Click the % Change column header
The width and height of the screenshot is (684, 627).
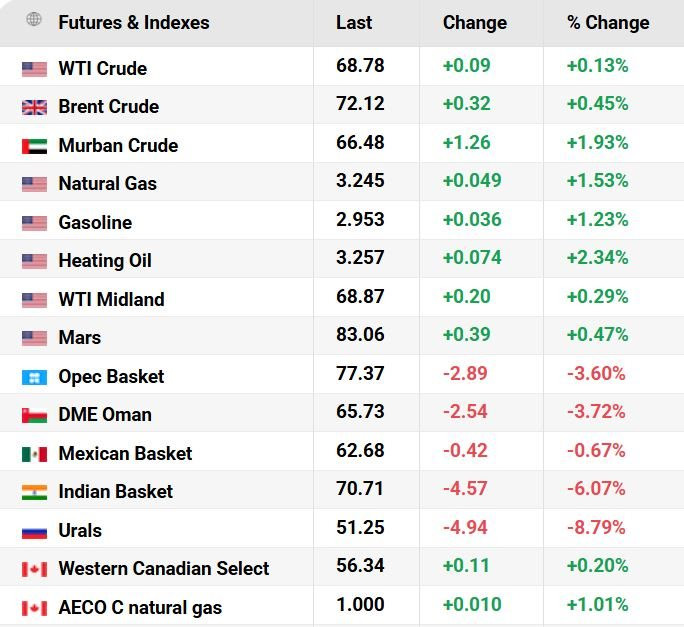tap(608, 23)
